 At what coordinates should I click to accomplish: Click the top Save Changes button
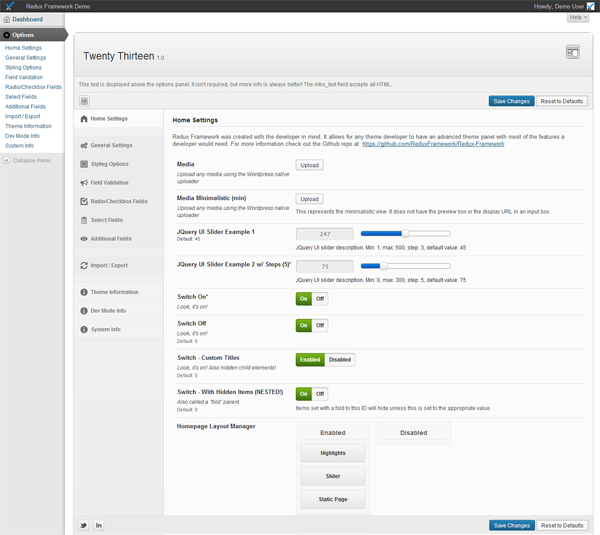tap(511, 101)
